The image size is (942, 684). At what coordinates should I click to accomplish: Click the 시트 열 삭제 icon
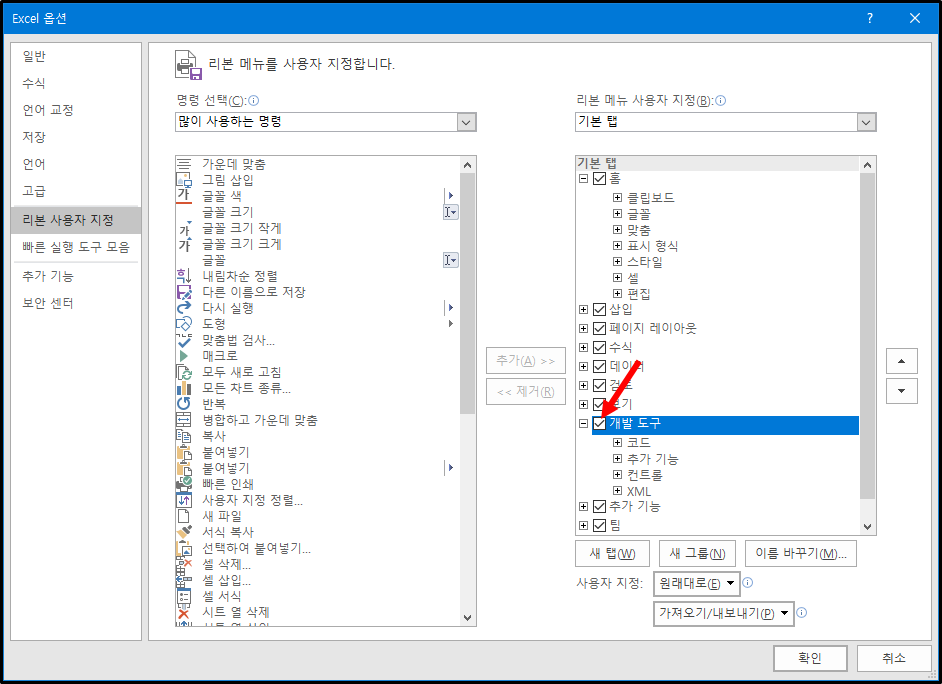[x=184, y=613]
